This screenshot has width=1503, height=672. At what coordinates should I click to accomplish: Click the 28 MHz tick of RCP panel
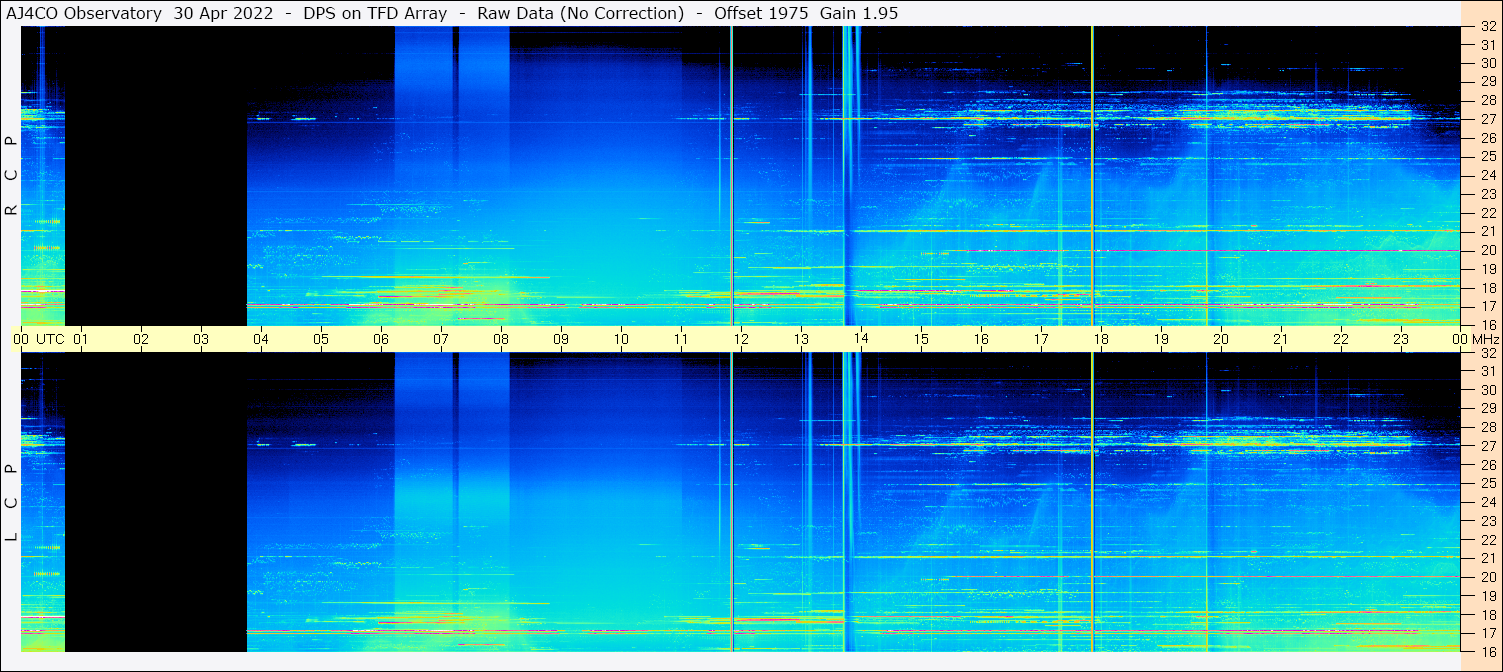[x=1488, y=101]
